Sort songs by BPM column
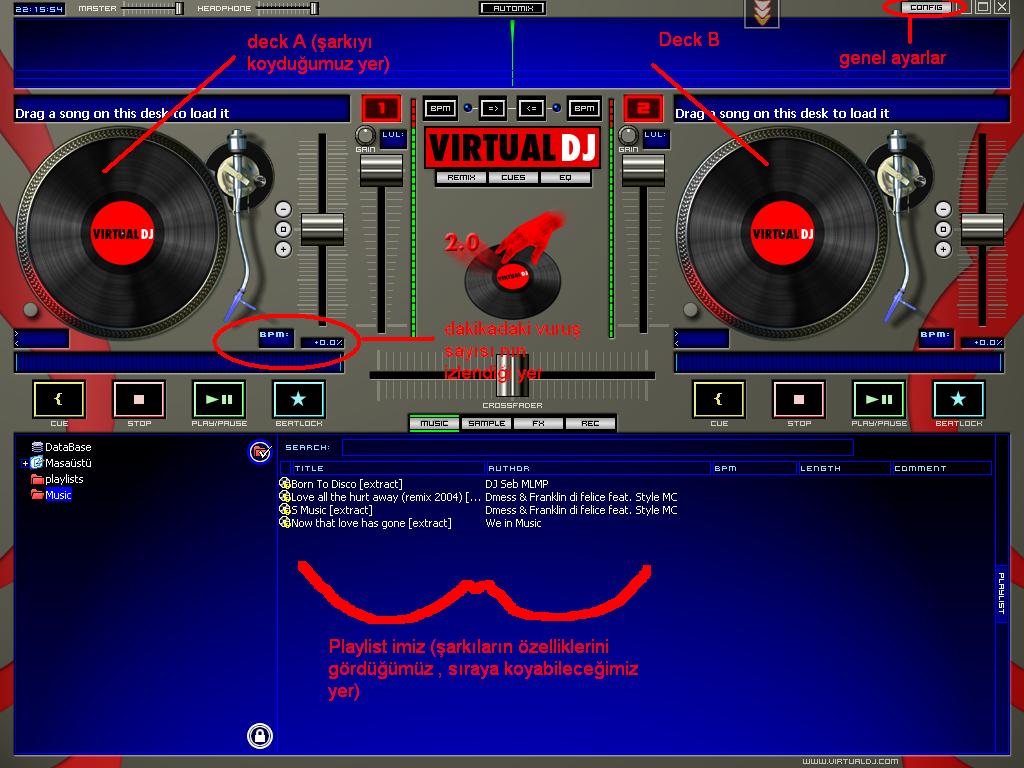The width and height of the screenshot is (1024, 768). [754, 468]
